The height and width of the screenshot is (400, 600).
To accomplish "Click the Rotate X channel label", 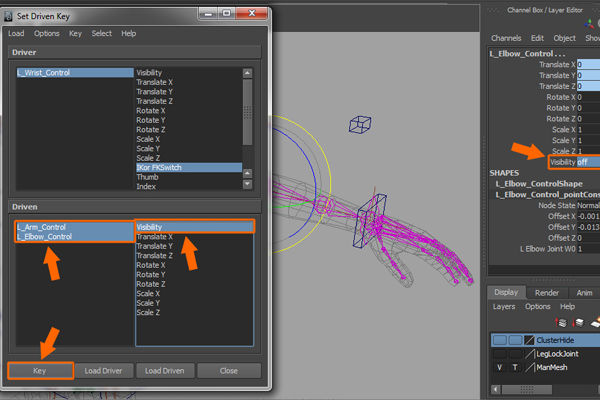I will [x=561, y=97].
